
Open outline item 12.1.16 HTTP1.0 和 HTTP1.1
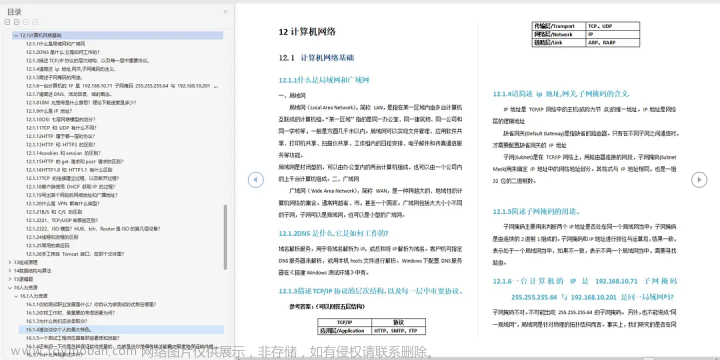click(x=69, y=169)
